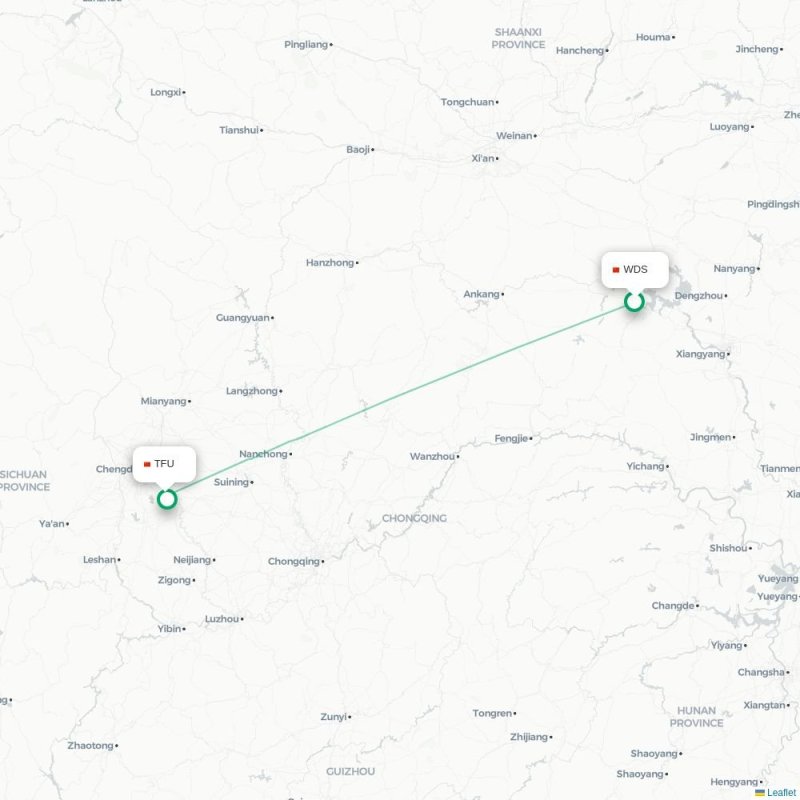Screen dimensions: 800x800
Task: Open the Leaflet attribution link
Action: point(783,792)
